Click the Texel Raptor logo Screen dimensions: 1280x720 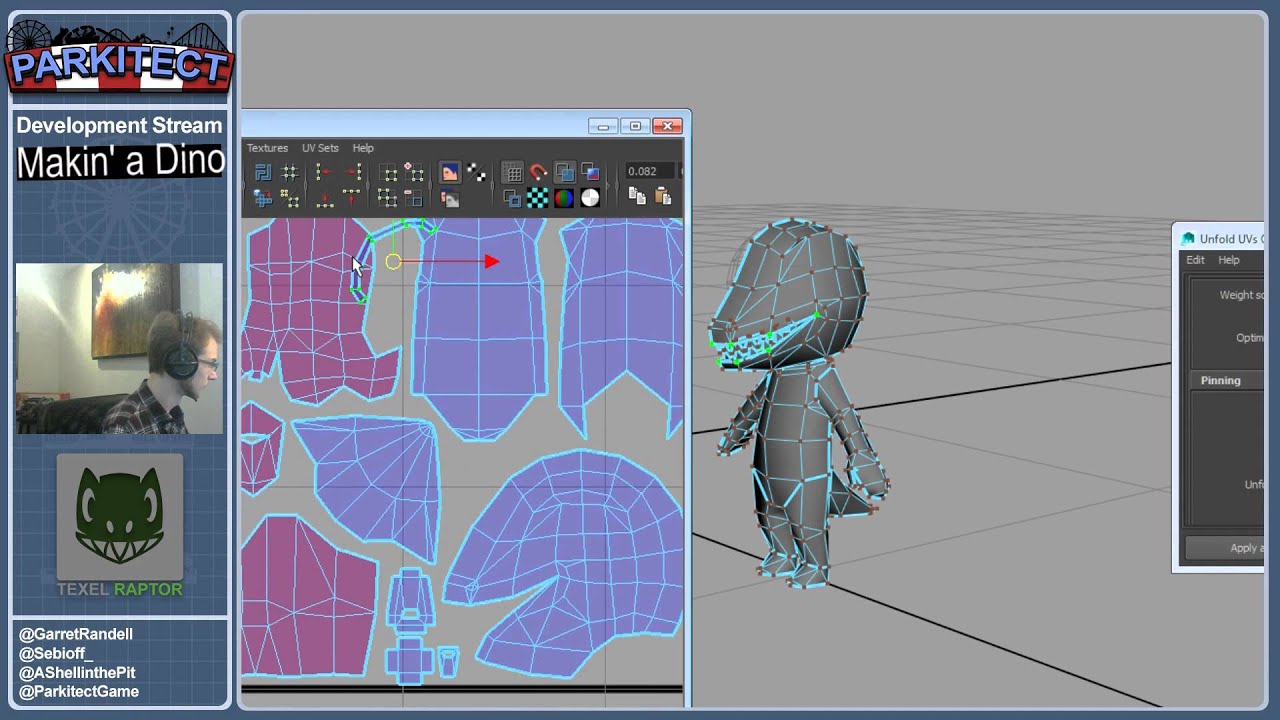(120, 525)
